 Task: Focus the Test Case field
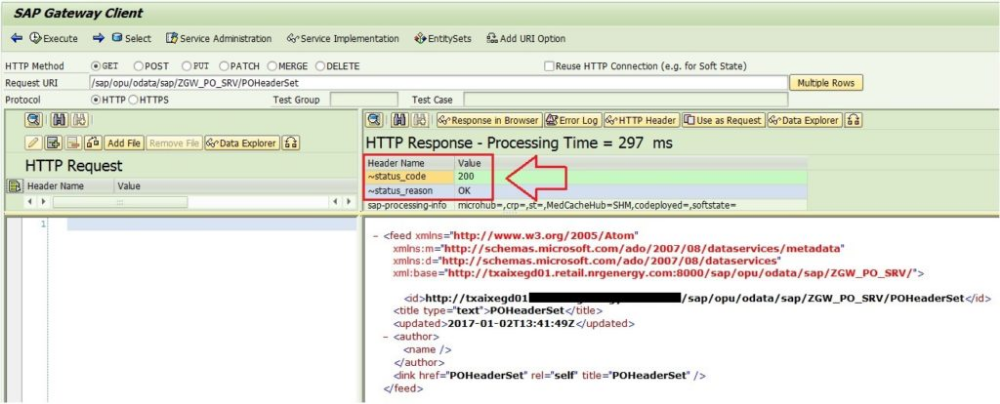pyautogui.click(x=625, y=100)
